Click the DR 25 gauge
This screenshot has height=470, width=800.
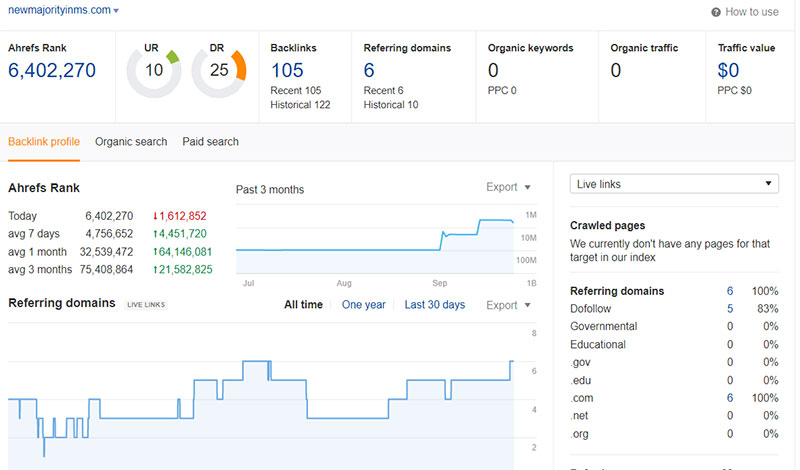point(219,71)
